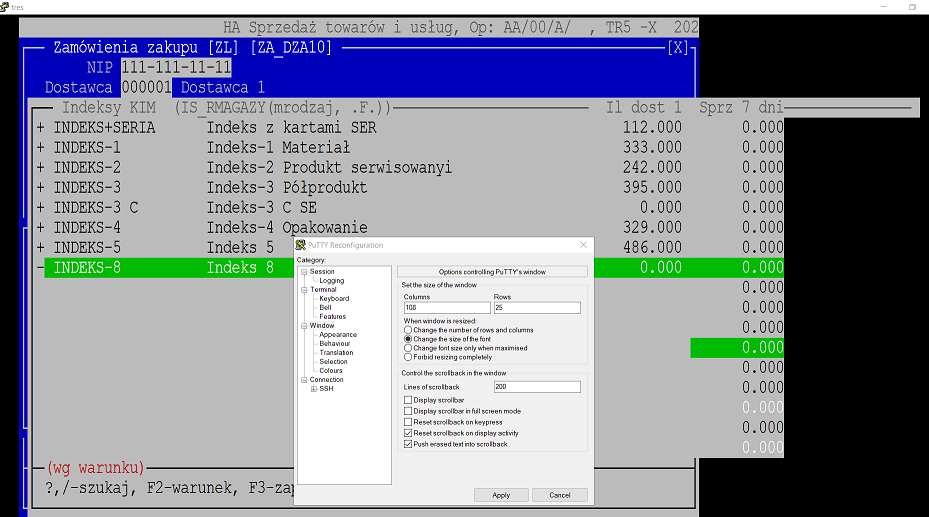
Task: Enable 'Display scrollbar in full screen mode'
Action: (408, 411)
